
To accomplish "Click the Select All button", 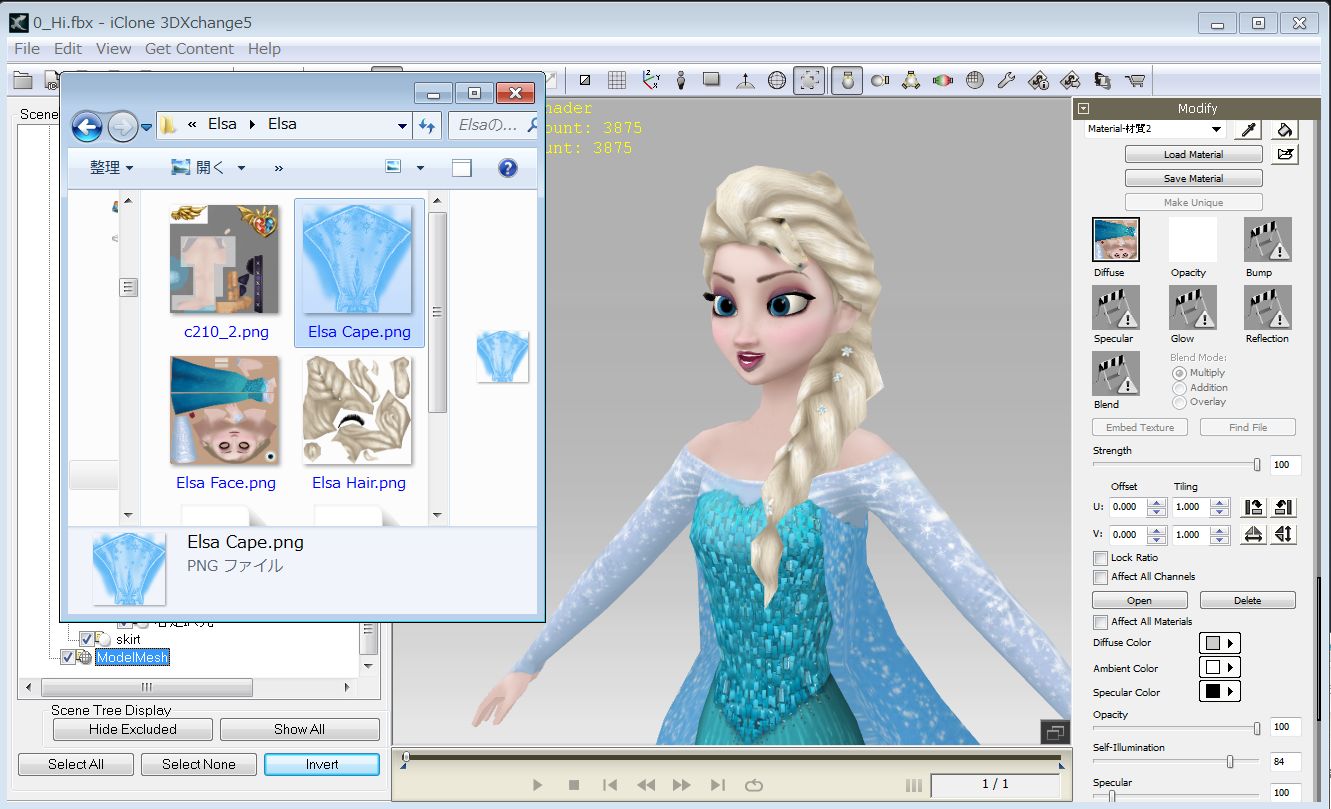I will (76, 764).
